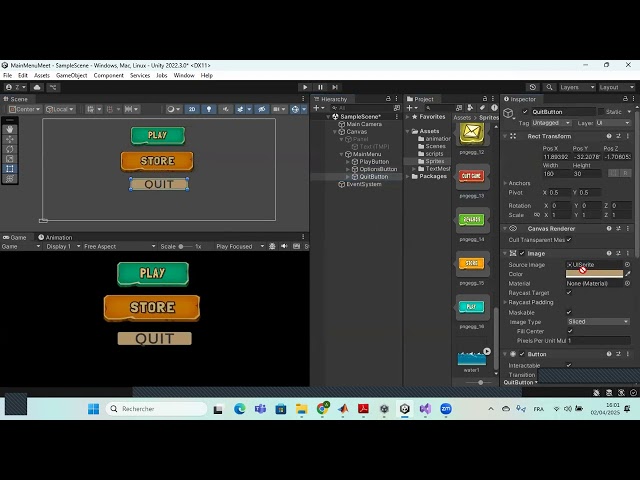Select the pngegg_15 store sprite
Screen dimensions: 640x480
pos(472,264)
